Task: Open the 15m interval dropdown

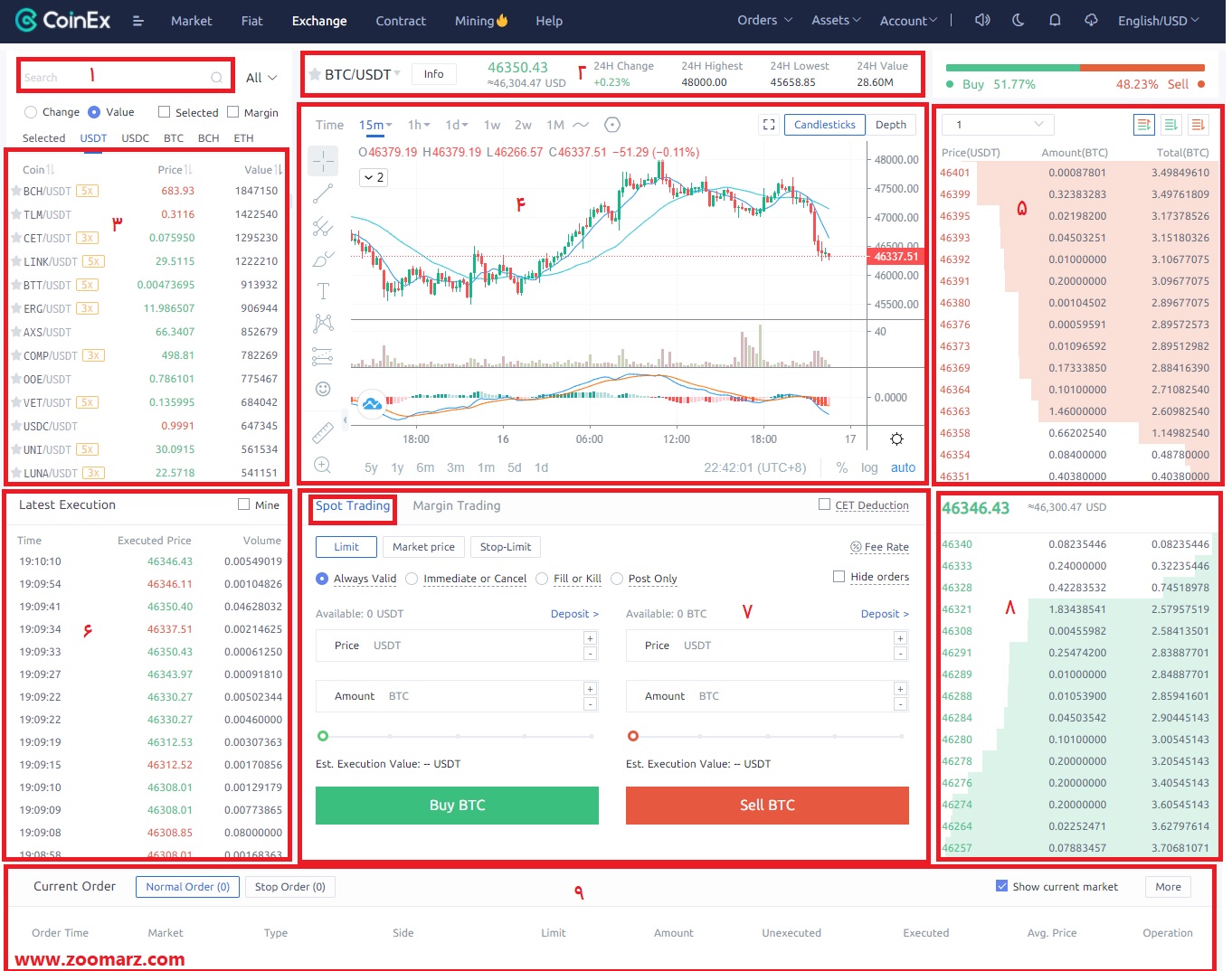Action: coord(375,125)
